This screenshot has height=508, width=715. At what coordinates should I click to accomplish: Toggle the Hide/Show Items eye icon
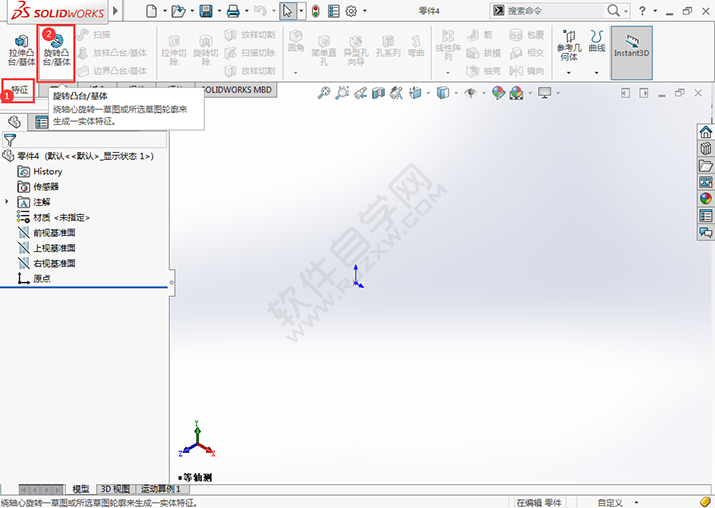pos(471,93)
